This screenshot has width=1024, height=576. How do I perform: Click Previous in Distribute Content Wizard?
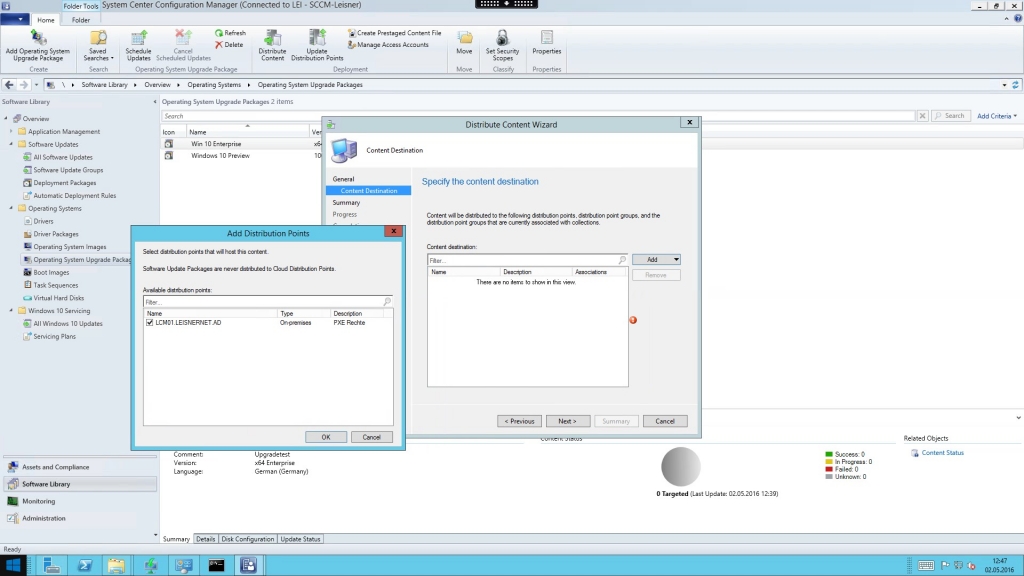519,421
